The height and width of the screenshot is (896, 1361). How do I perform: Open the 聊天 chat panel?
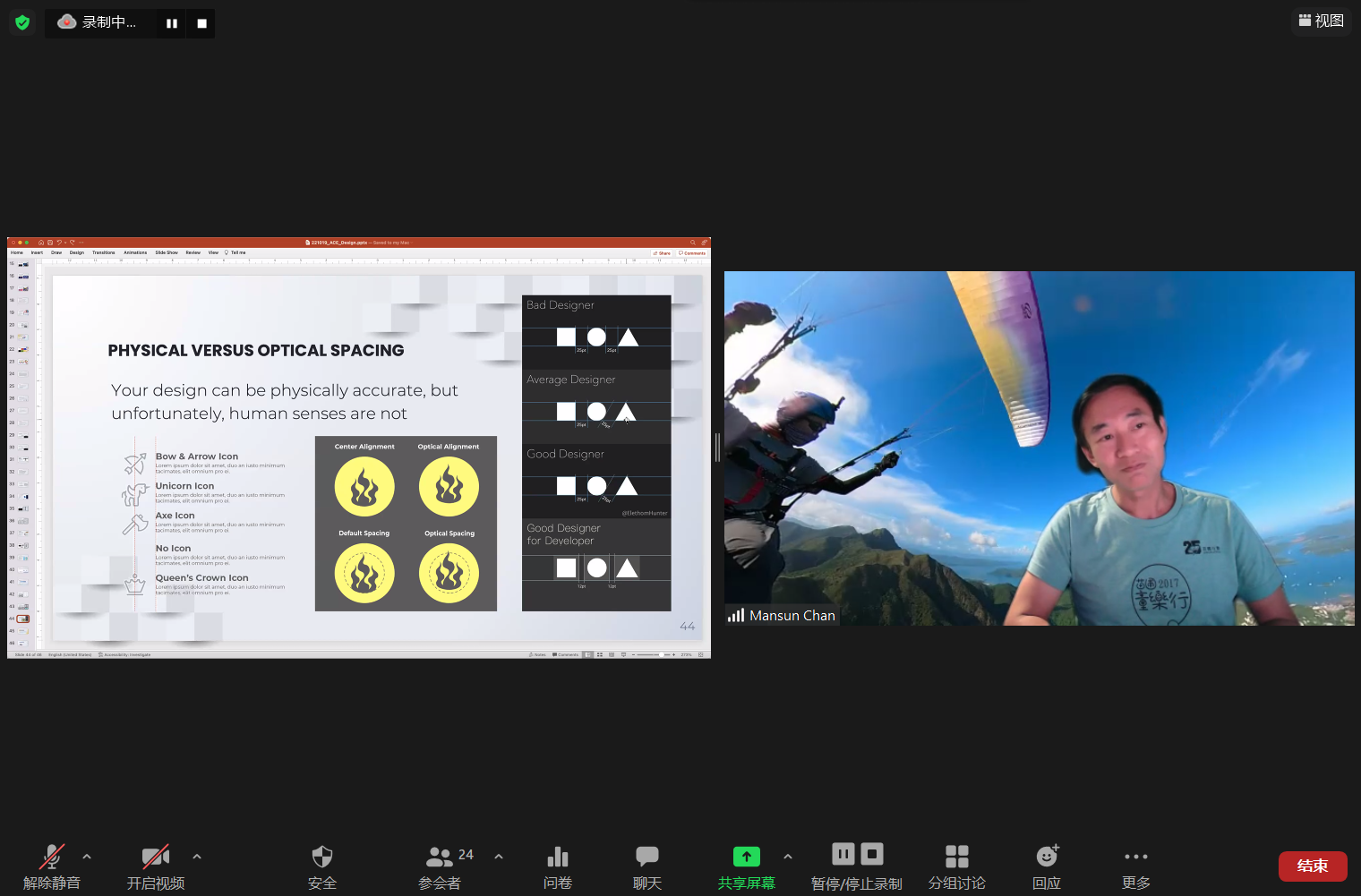646,866
